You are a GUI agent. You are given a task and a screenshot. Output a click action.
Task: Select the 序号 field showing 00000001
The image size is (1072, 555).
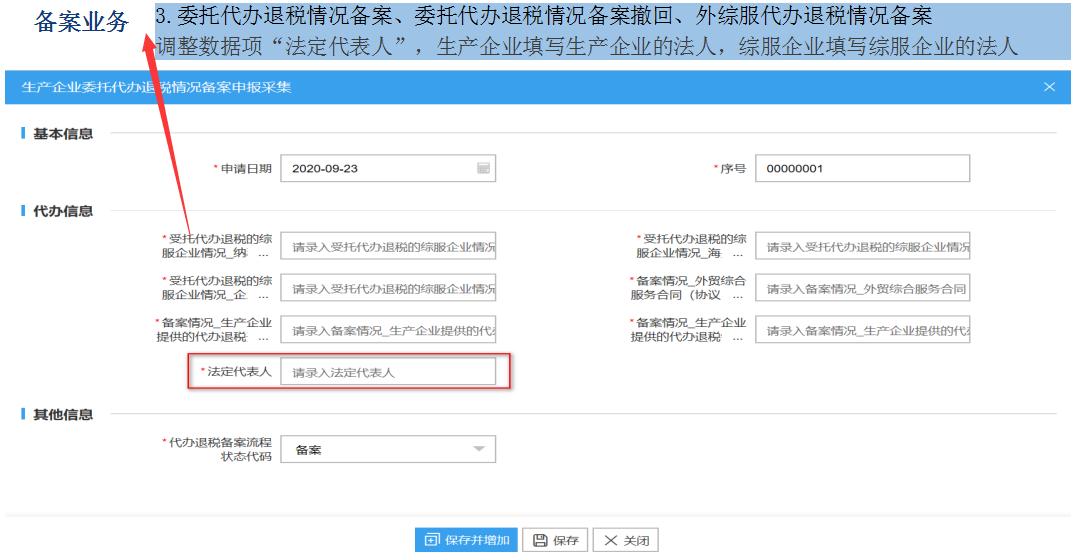click(861, 169)
